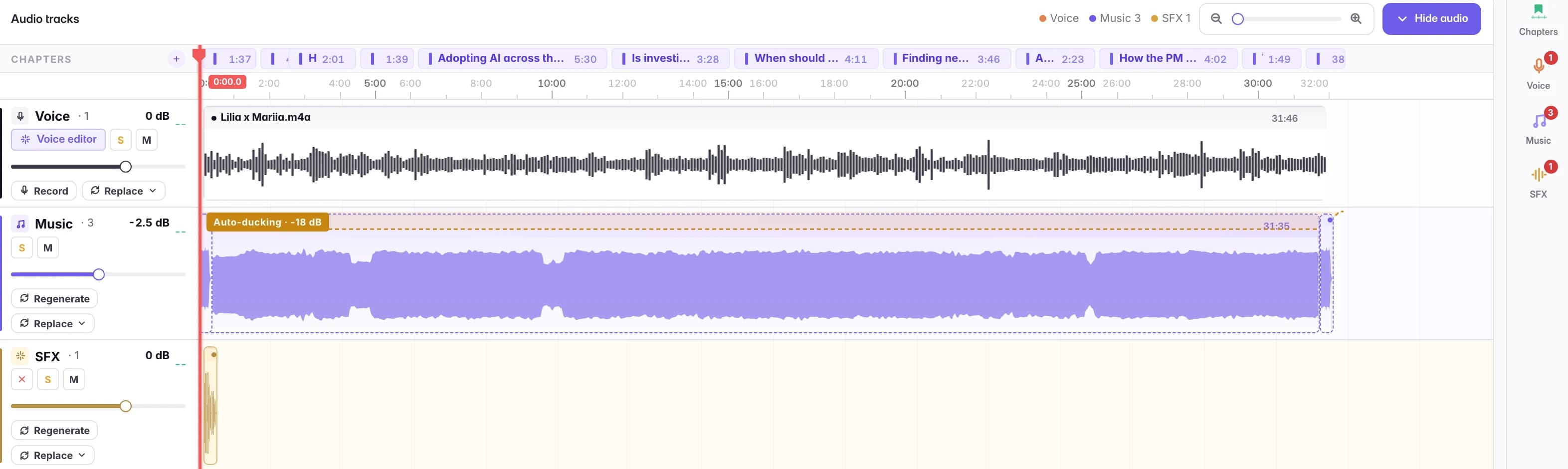Select chapter 'Adopting AI across th...'
Viewport: 1568px width, 469px height.
click(513, 58)
